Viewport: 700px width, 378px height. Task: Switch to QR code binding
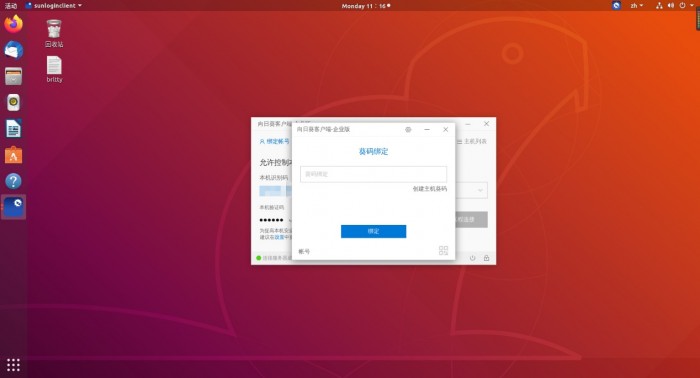(x=443, y=250)
